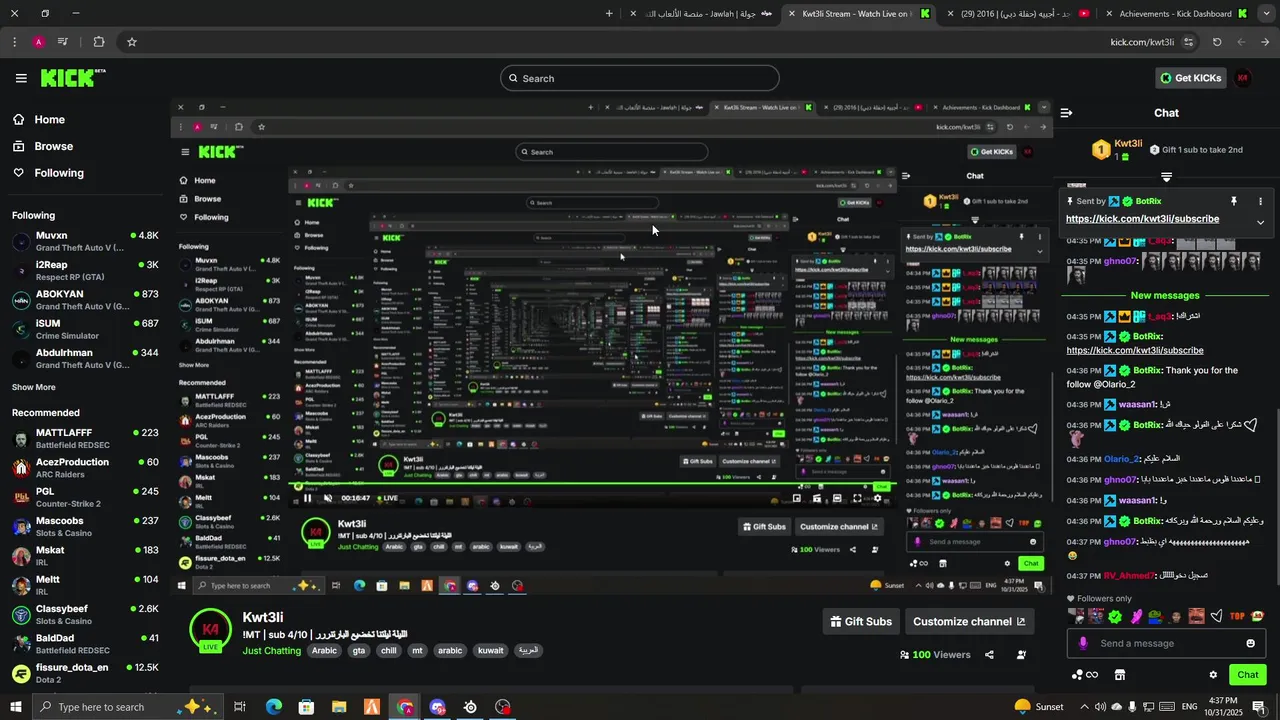The width and height of the screenshot is (1280, 720).
Task: Click the white heart emote in the emote row
Action: click(1216, 616)
